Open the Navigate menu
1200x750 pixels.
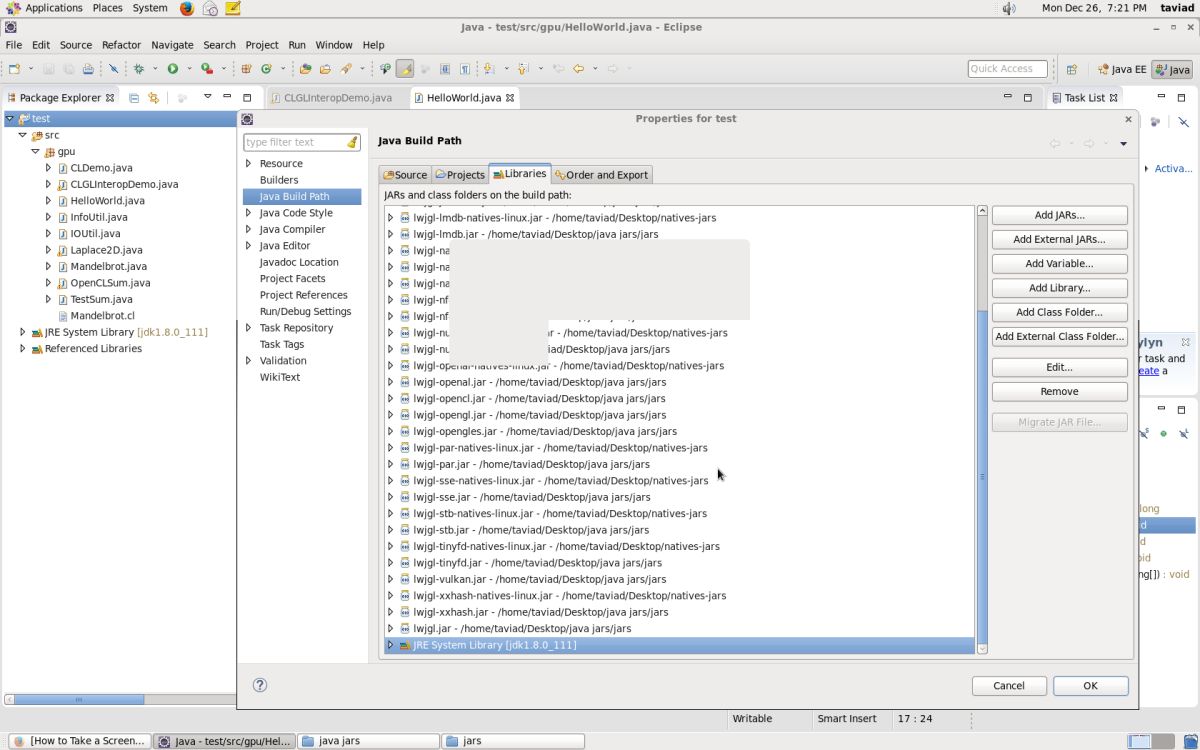pyautogui.click(x=172, y=45)
